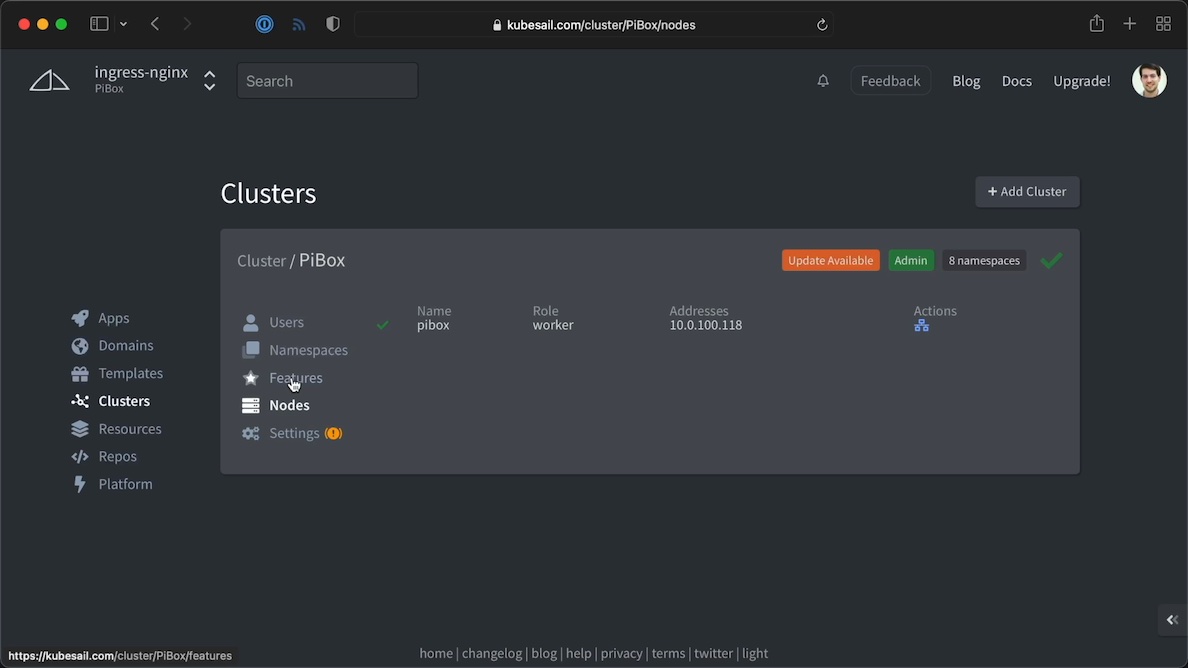Open the Resources layers icon
Viewport: 1188px width, 668px height.
coord(80,429)
